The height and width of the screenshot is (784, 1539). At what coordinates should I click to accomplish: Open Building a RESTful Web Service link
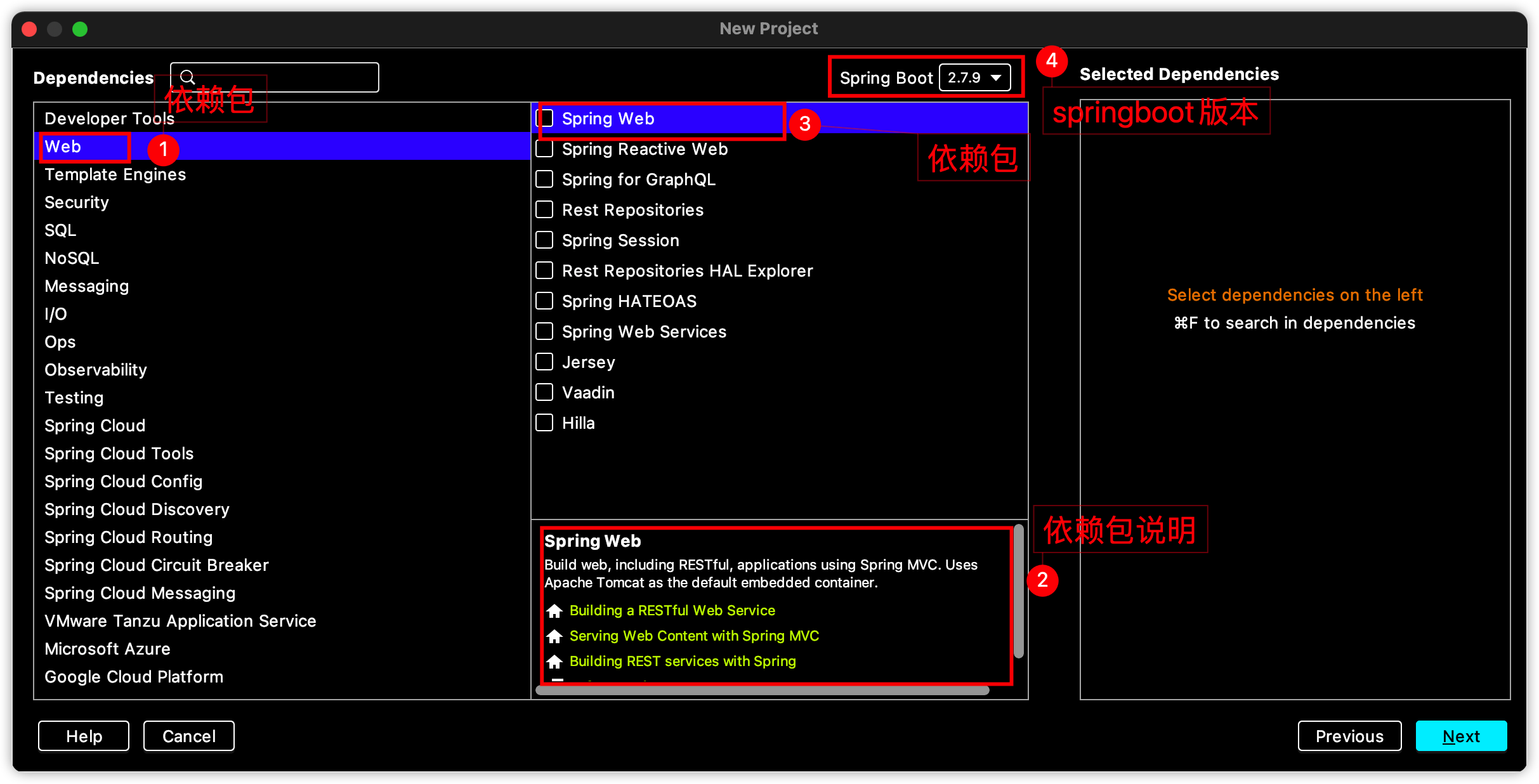(x=672, y=610)
